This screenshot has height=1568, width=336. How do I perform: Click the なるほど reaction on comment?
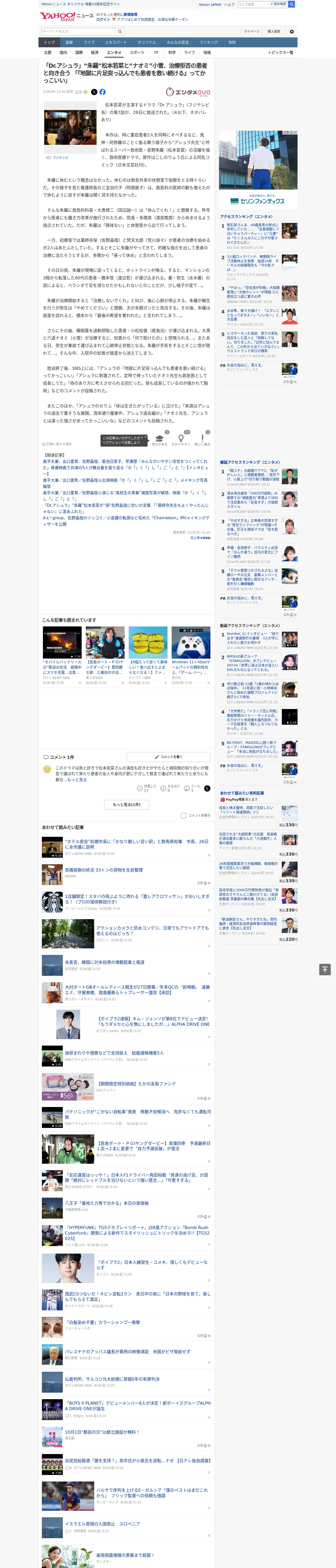(x=170, y=788)
